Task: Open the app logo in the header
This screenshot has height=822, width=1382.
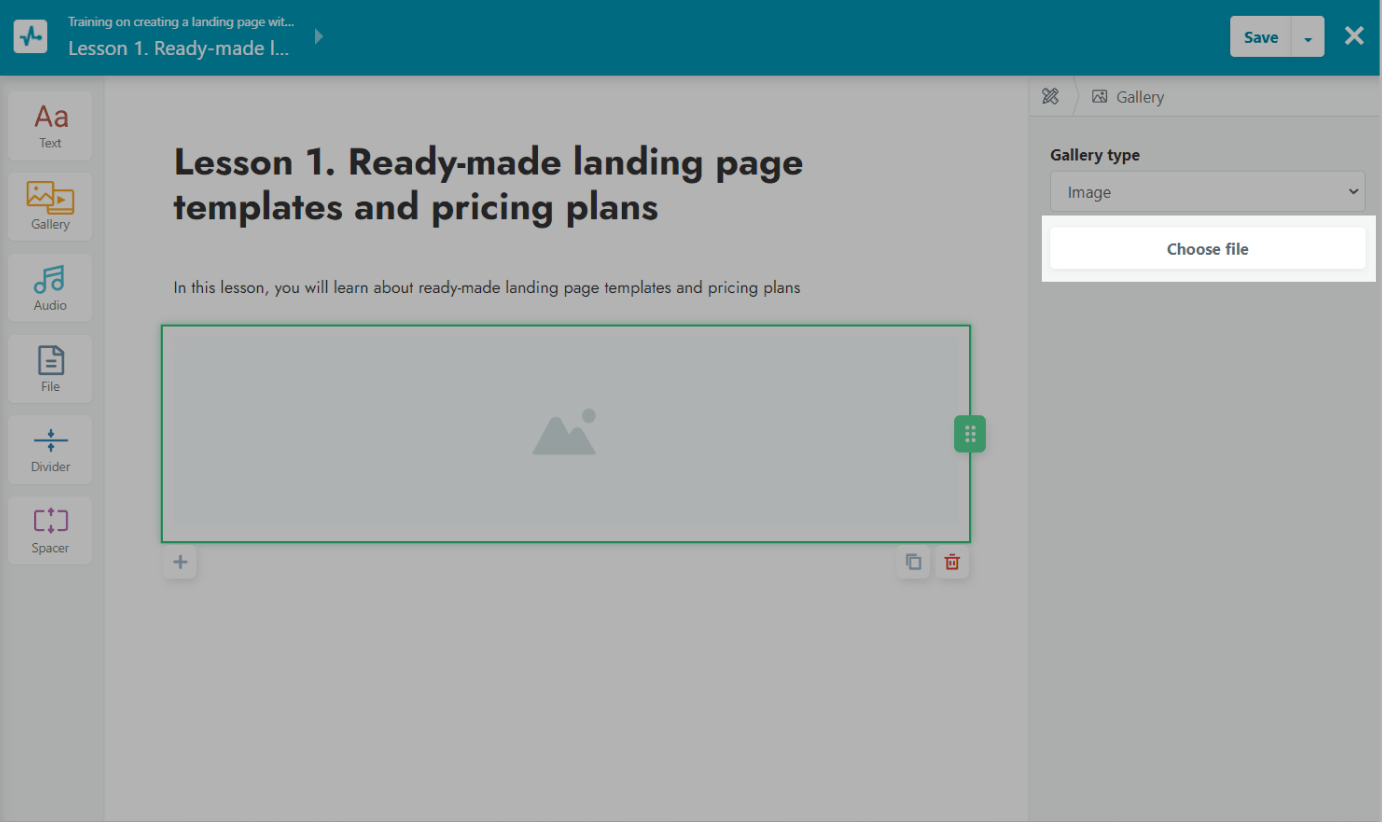Action: tap(30, 37)
